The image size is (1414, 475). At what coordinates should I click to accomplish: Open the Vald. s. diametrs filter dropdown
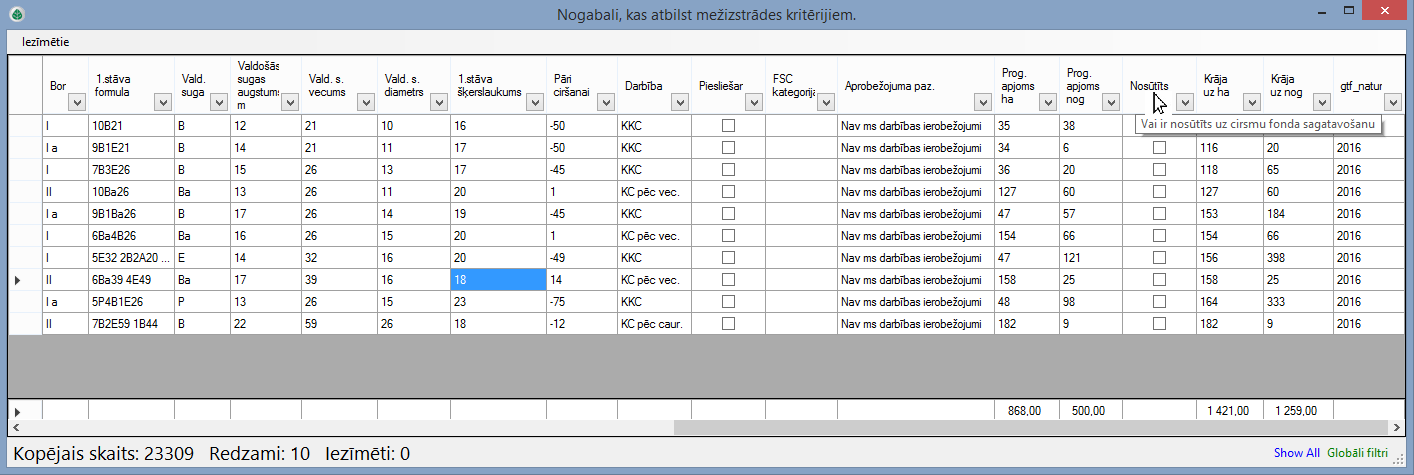click(x=438, y=102)
